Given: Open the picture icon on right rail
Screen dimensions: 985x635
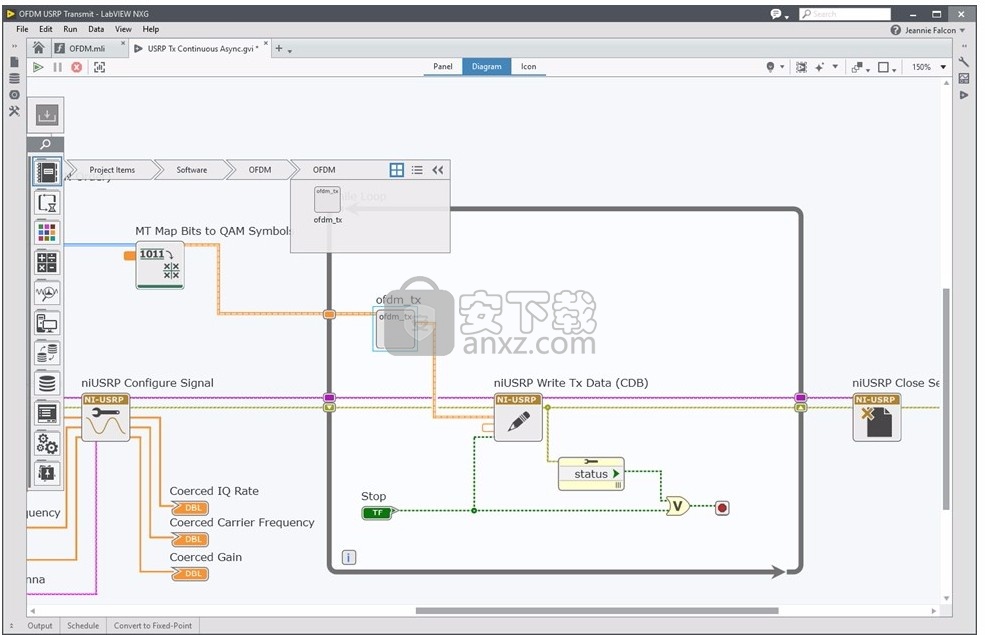Looking at the screenshot, I should [964, 79].
